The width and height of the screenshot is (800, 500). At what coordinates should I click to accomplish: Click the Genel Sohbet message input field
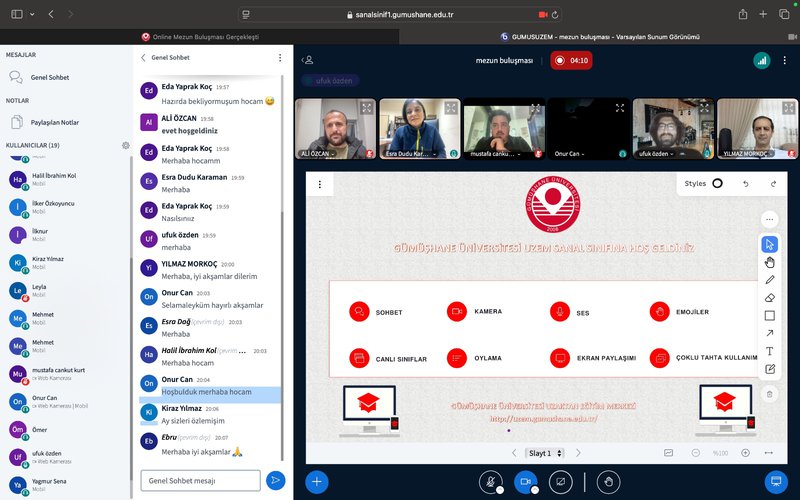[201, 481]
